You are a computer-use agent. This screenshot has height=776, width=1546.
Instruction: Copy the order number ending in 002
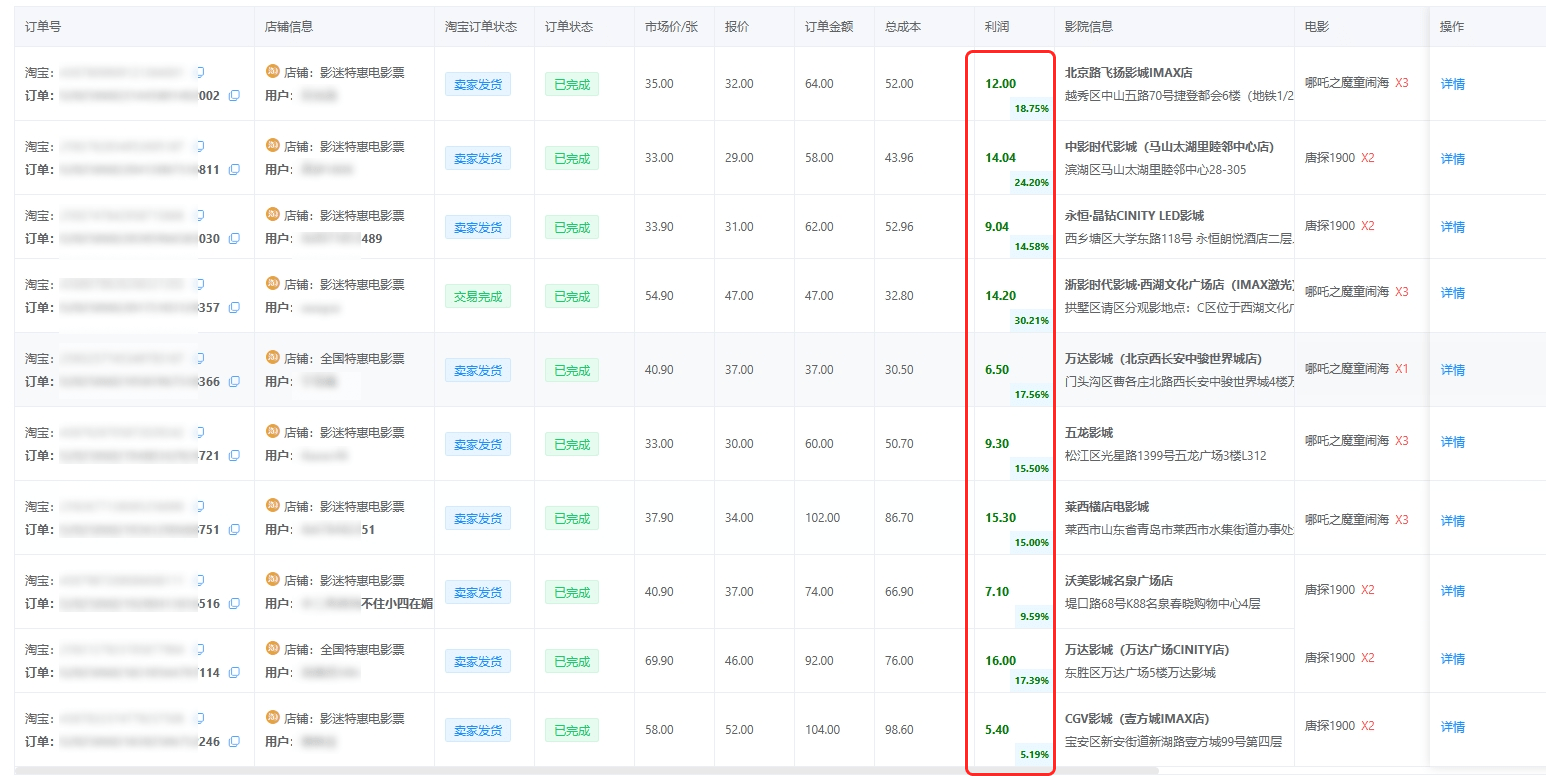[234, 96]
